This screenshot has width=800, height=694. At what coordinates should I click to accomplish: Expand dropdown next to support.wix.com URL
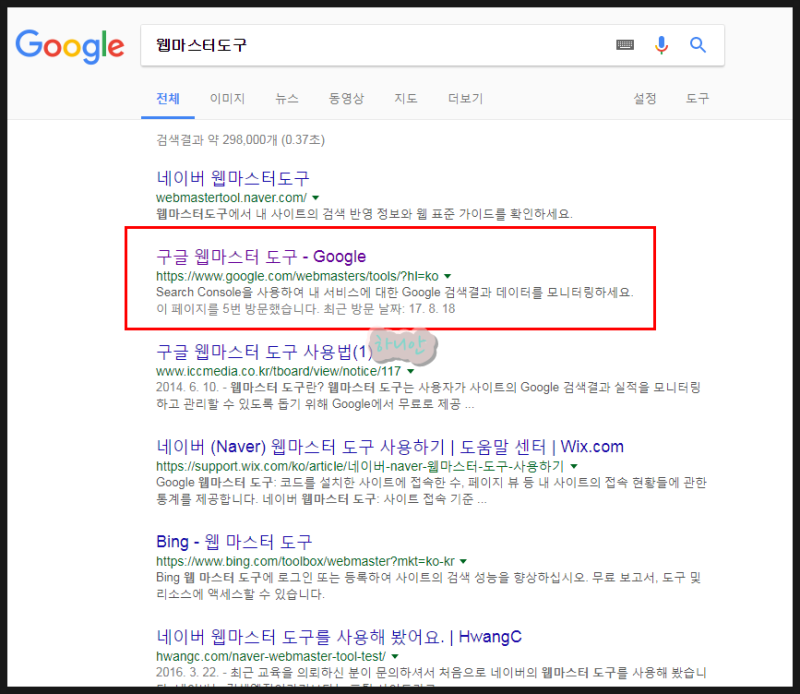(x=574, y=466)
